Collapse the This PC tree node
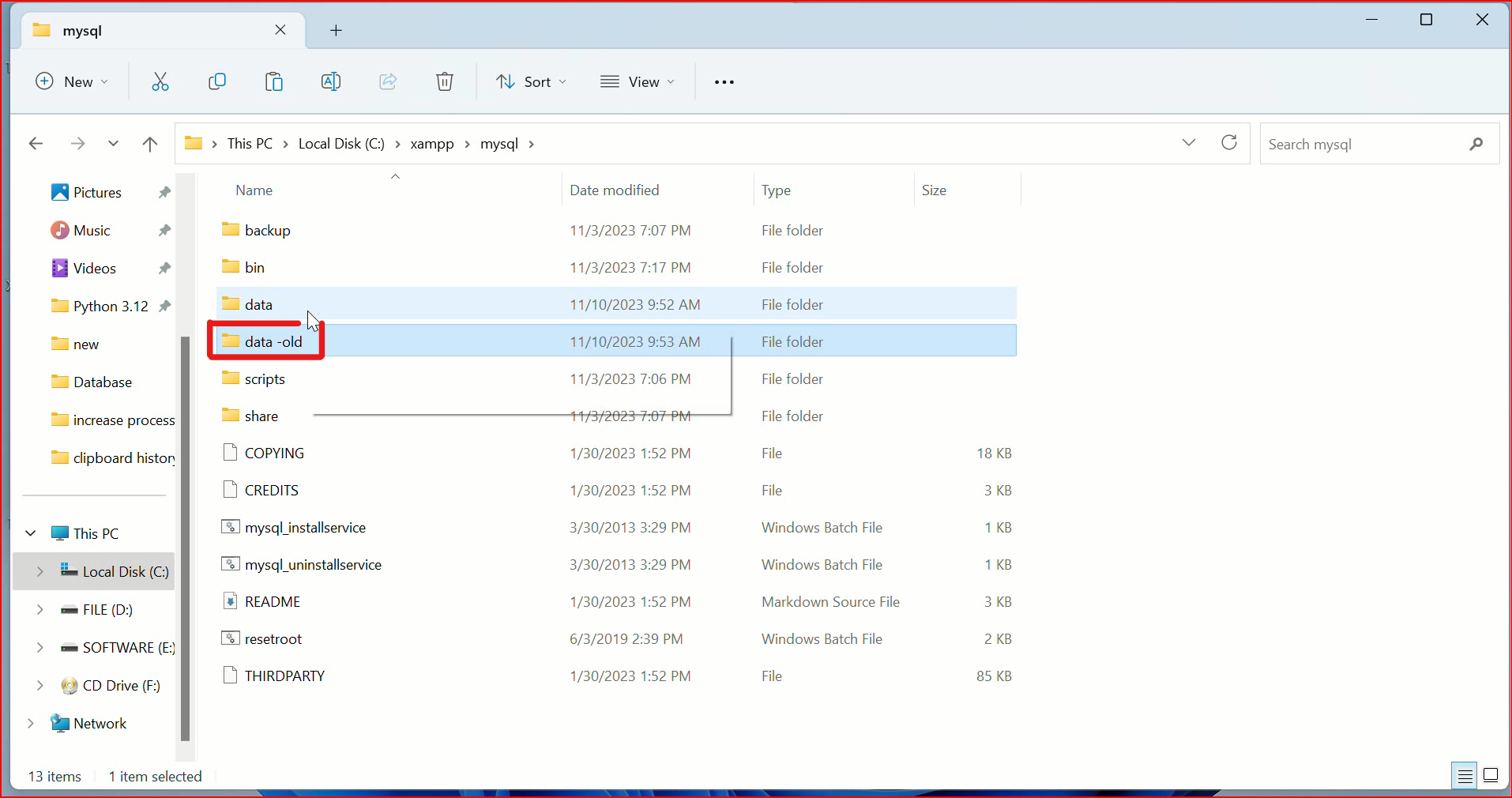This screenshot has height=798, width=1512. [31, 533]
